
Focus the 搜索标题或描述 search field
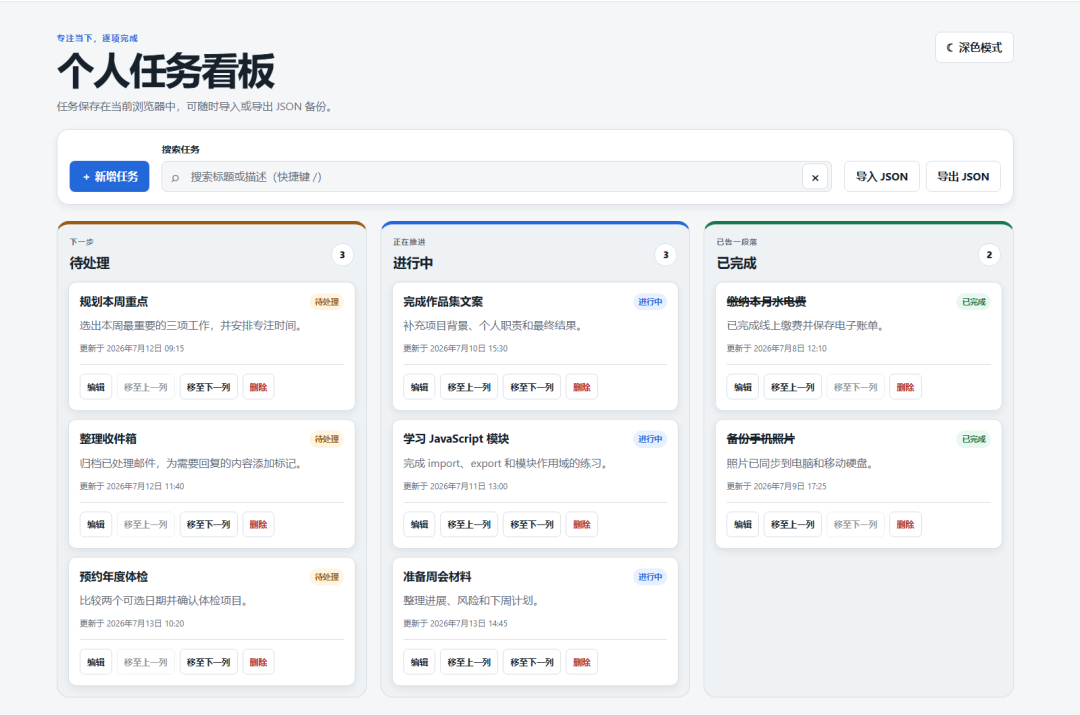496,177
